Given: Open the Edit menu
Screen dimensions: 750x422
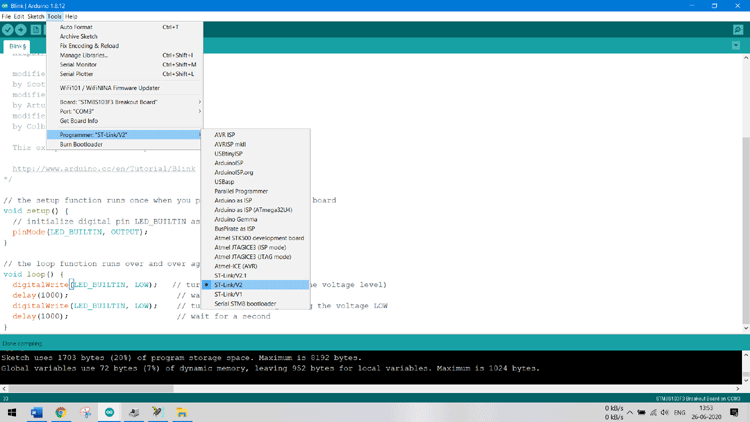Looking at the screenshot, I should tap(19, 16).
